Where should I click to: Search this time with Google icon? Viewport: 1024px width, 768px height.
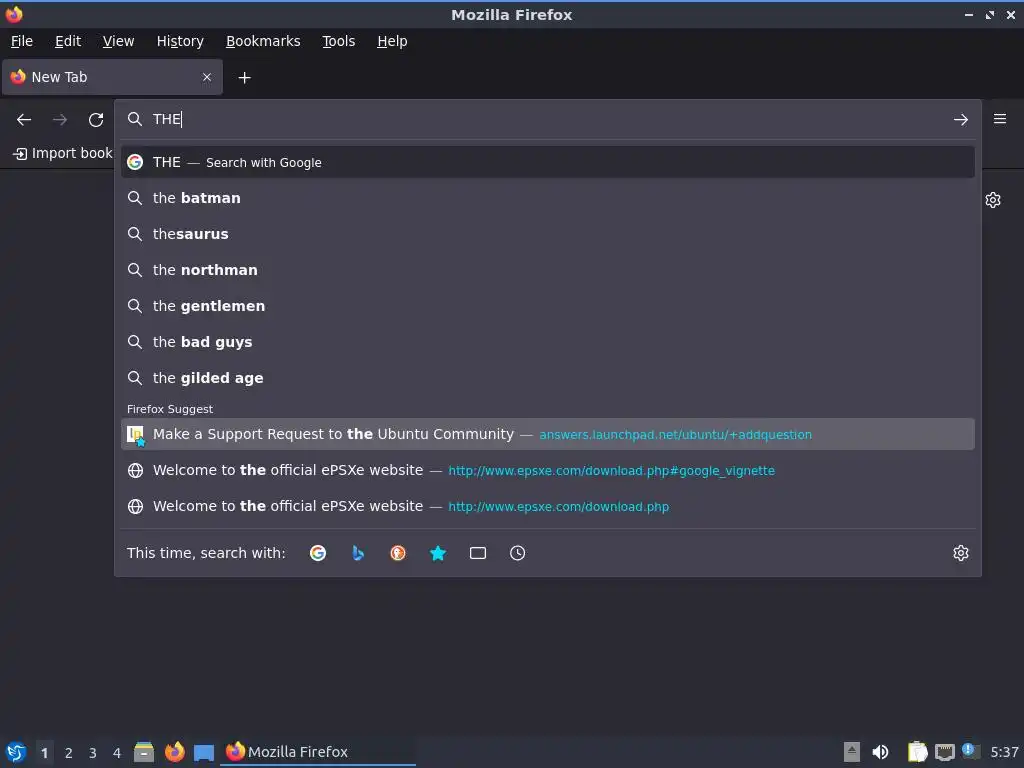click(x=318, y=553)
